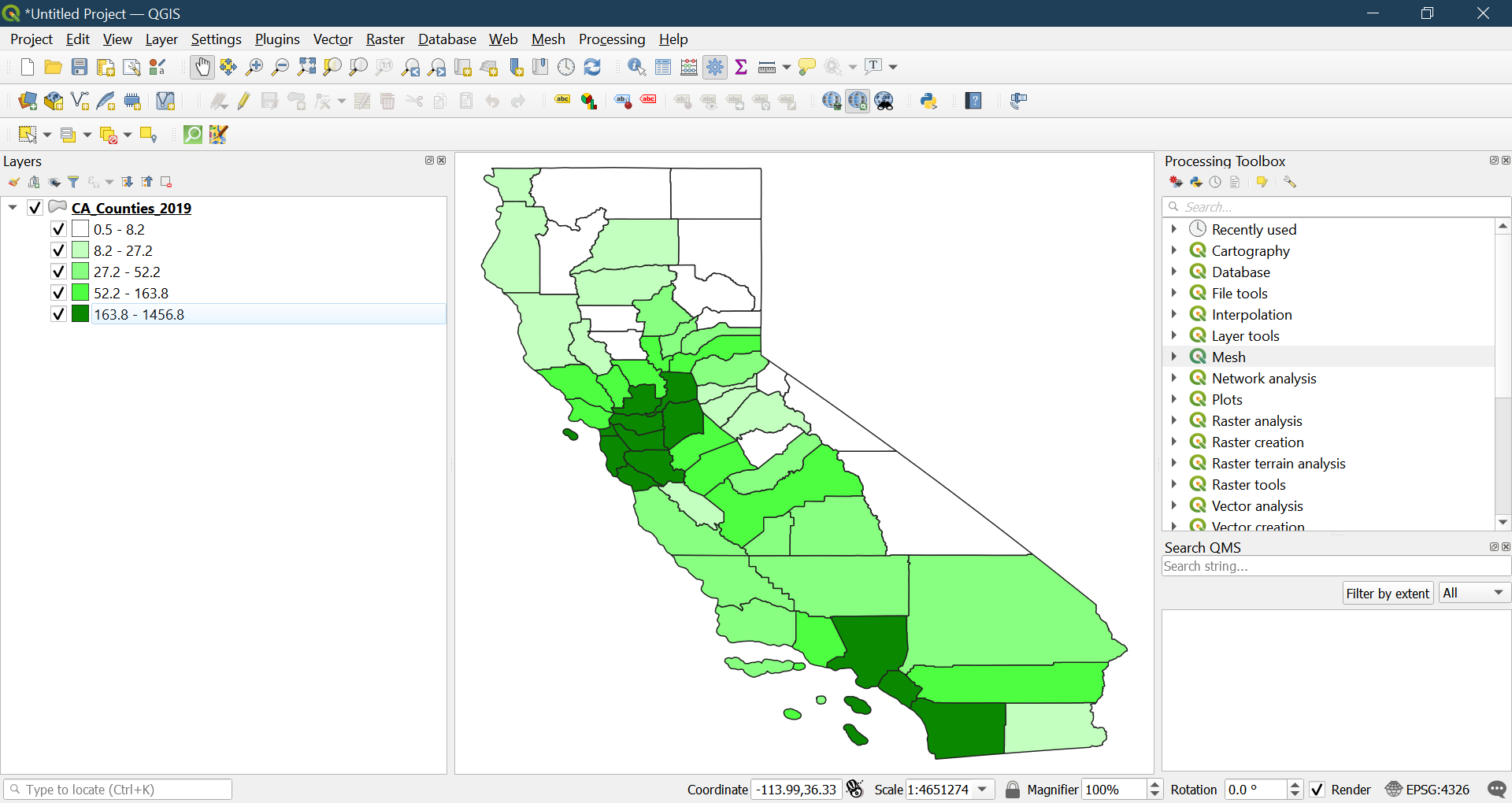Click the Save Project floppy icon
The image size is (1512, 803).
pos(80,68)
